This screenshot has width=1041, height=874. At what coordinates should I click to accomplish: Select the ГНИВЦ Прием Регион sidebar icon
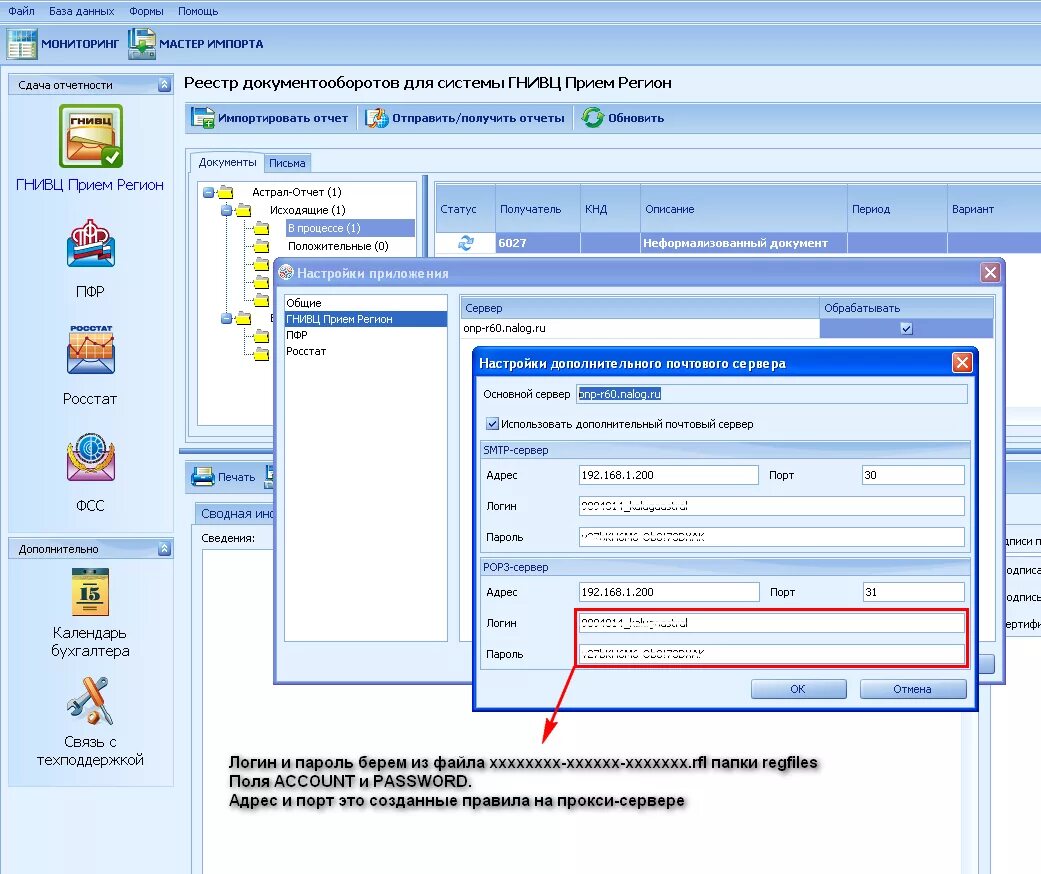pyautogui.click(x=91, y=136)
